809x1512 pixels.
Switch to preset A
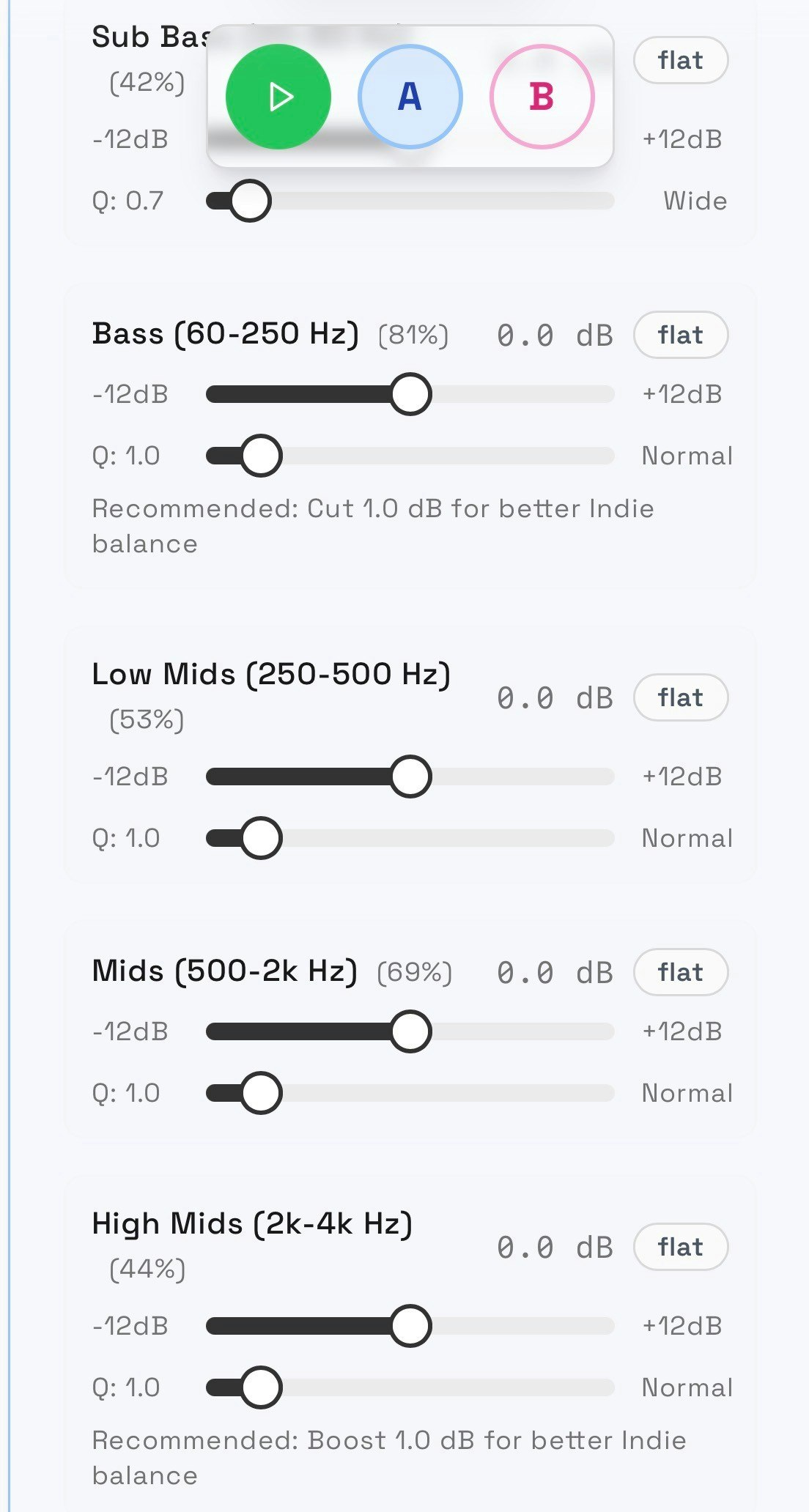410,97
